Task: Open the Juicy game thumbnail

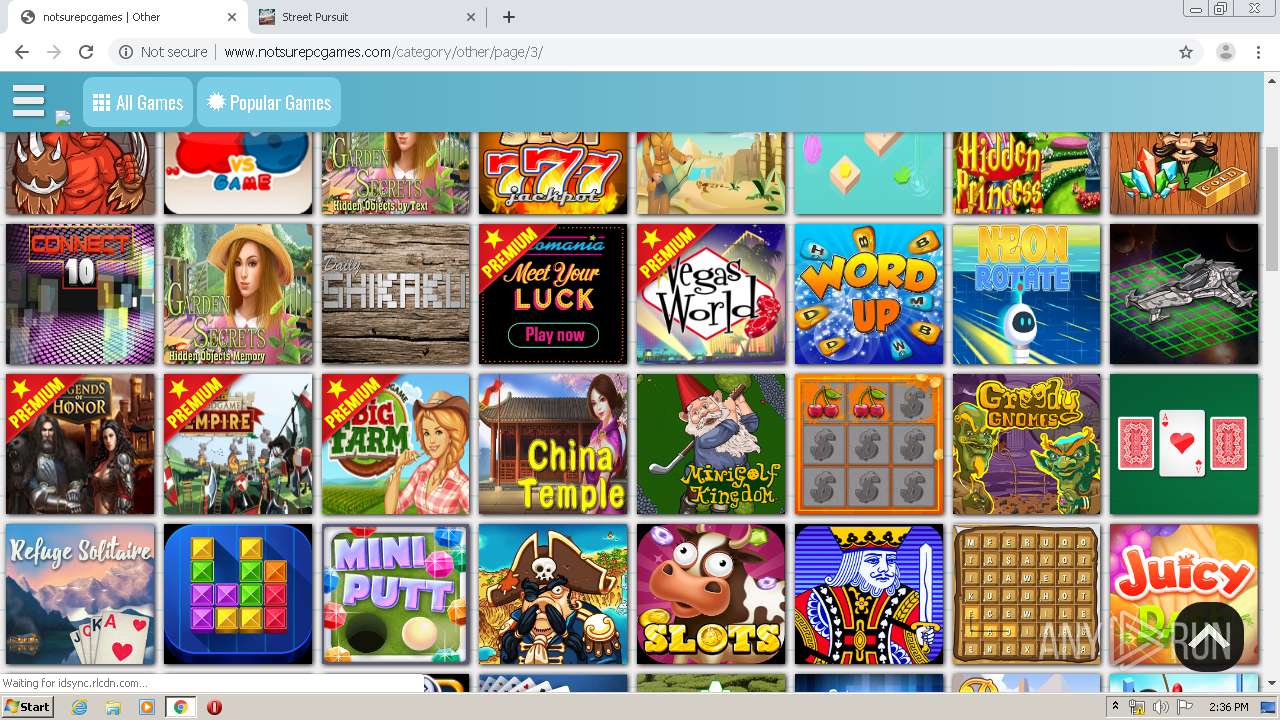Action: click(x=1184, y=594)
